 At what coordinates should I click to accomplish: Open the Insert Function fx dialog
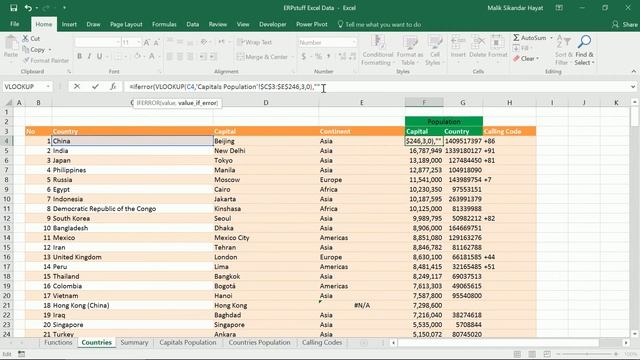(x=113, y=87)
